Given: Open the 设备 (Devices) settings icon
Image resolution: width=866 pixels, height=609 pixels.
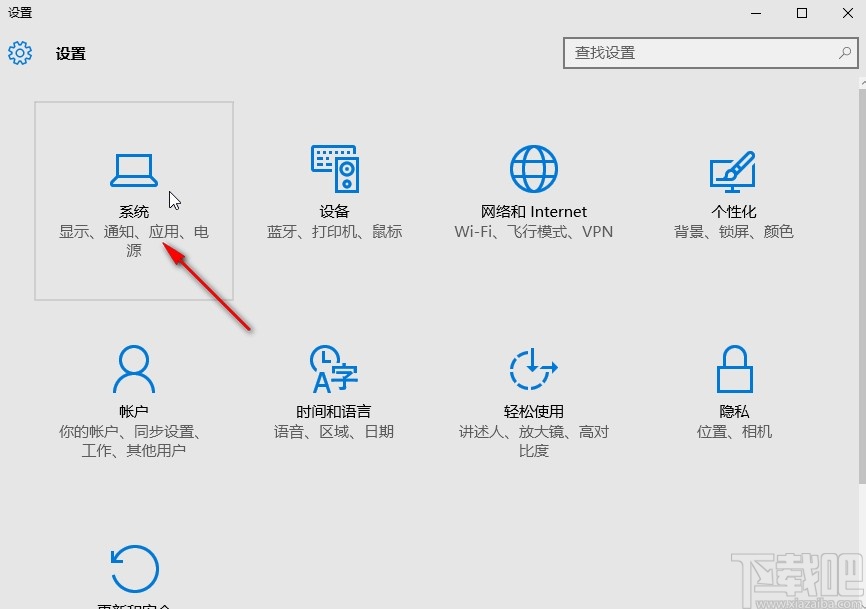Looking at the screenshot, I should (334, 168).
